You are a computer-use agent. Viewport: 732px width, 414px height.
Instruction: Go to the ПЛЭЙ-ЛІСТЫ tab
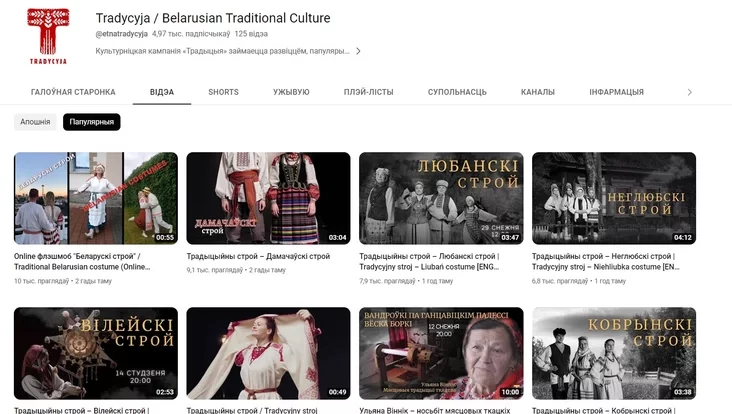(369, 92)
